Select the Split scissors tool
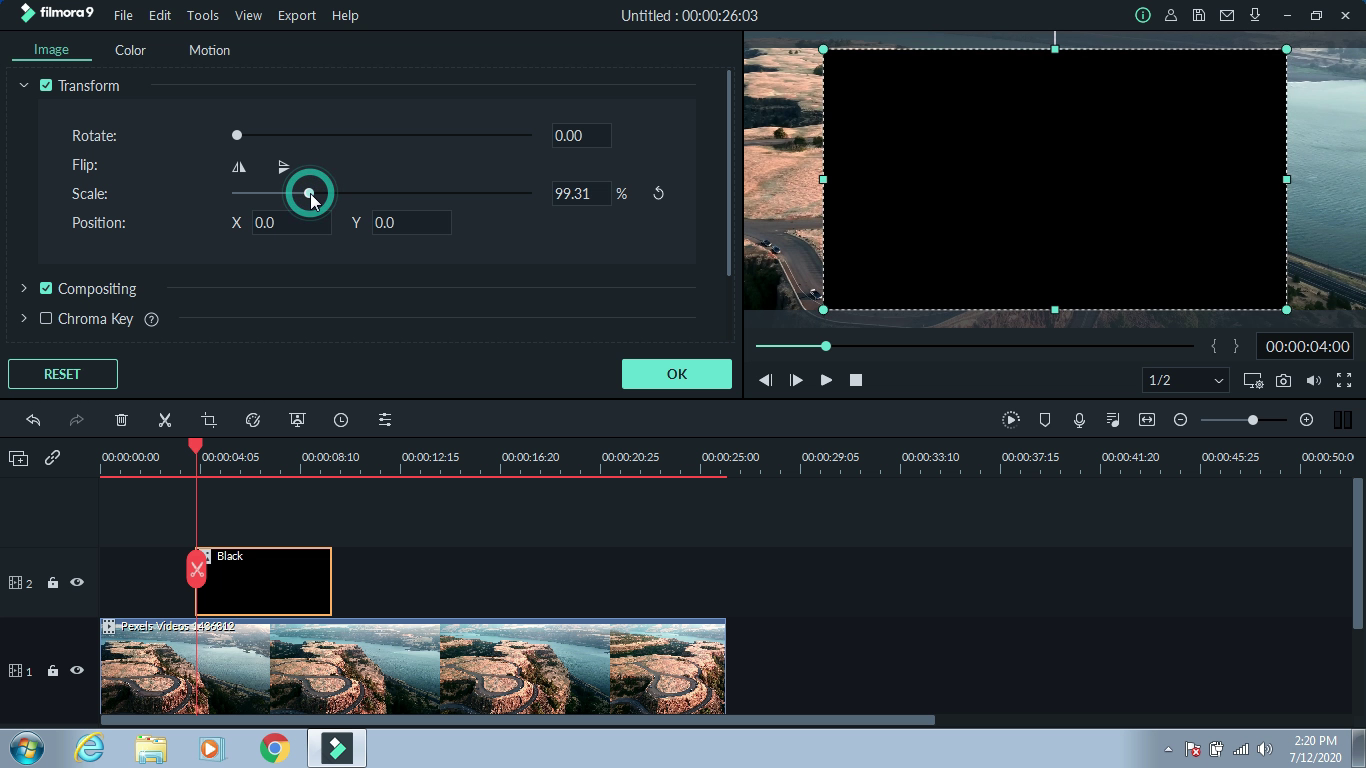1366x768 pixels. click(165, 420)
